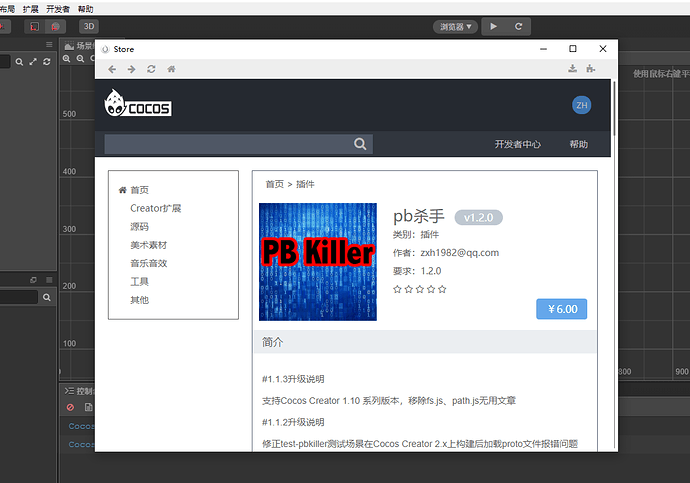This screenshot has height=483, width=690.
Task: Click the PB Killer thumbnail
Action: point(318,262)
